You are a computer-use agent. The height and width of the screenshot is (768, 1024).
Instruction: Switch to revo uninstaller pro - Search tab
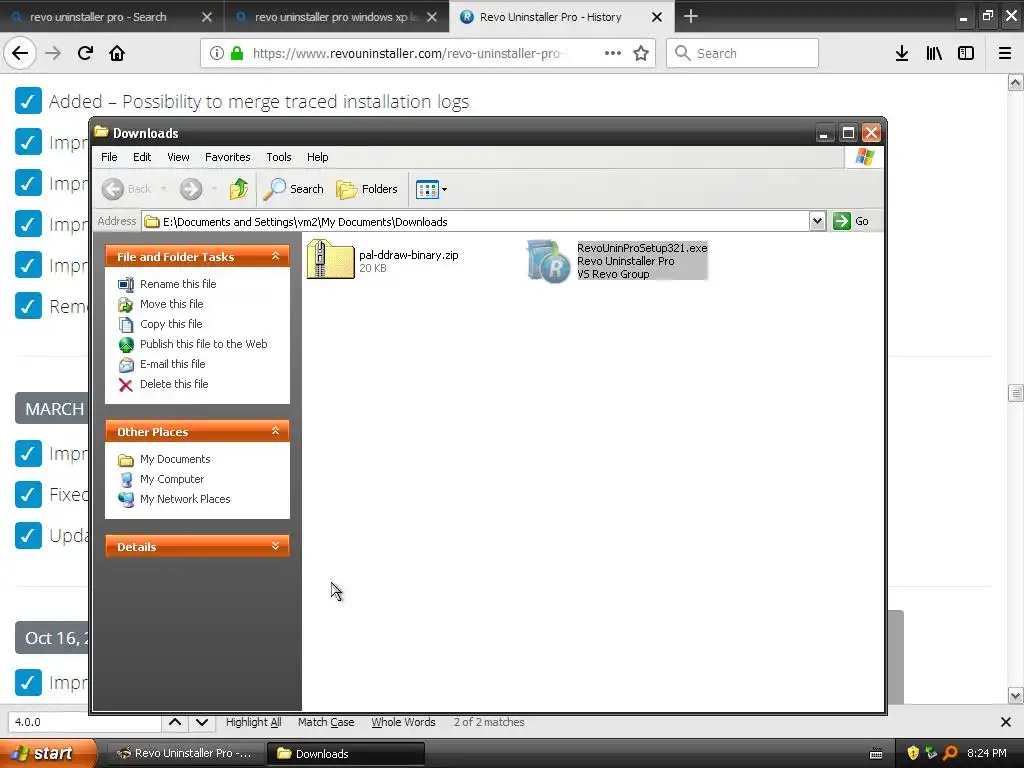111,17
